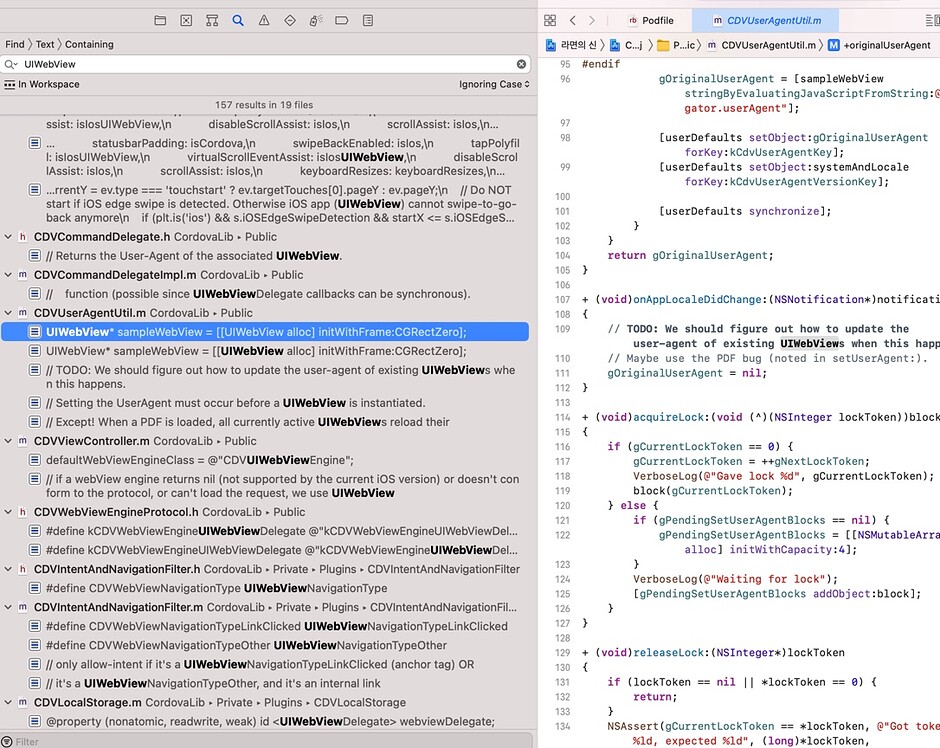The image size is (940, 748).
Task: Collapse CDVCommandDelegateImpl.m results group
Action: pyautogui.click(x=8, y=275)
